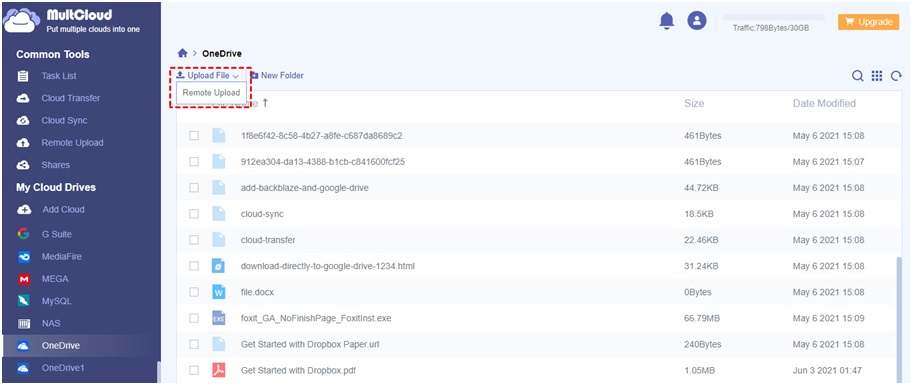The height and width of the screenshot is (385, 912).
Task: Click OneDrive in the breadcrumb
Action: coord(222,54)
